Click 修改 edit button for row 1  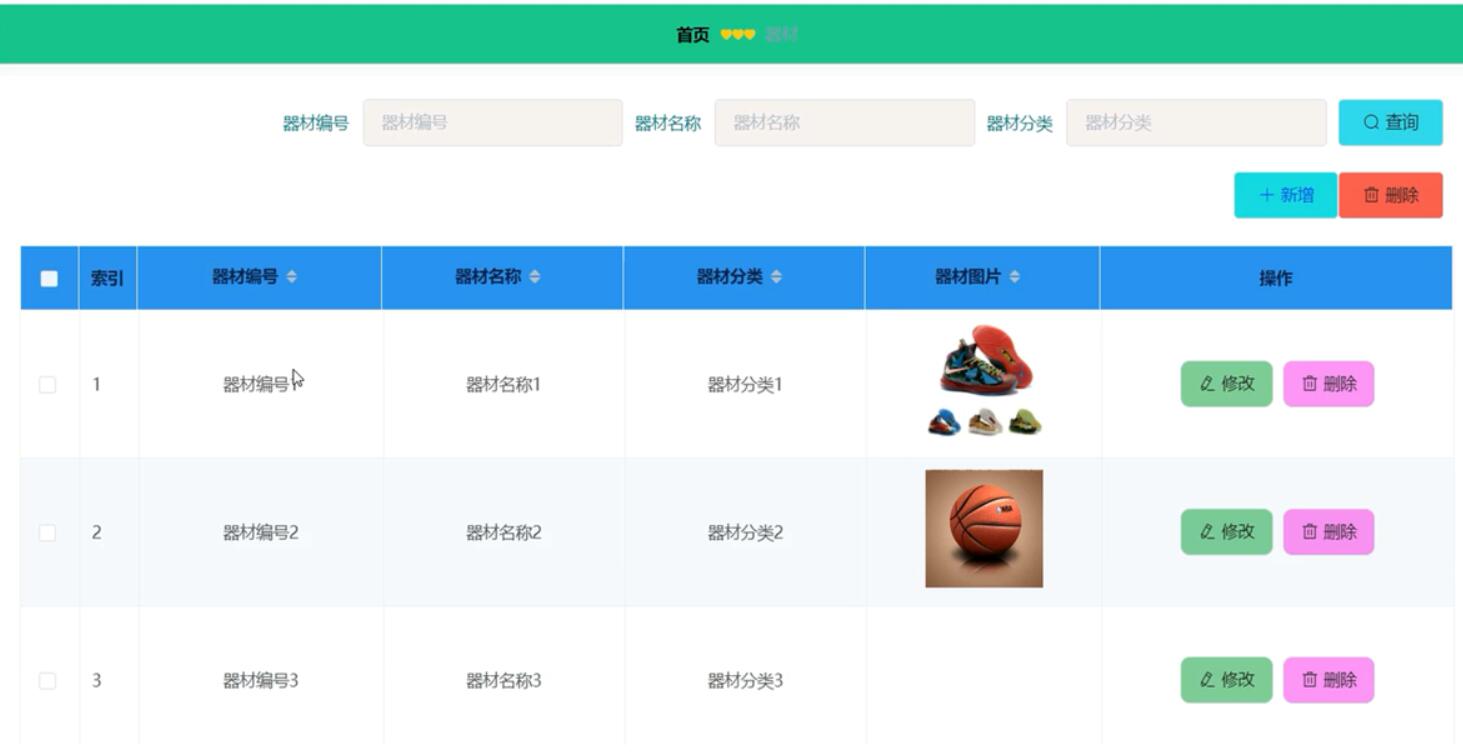point(1226,384)
